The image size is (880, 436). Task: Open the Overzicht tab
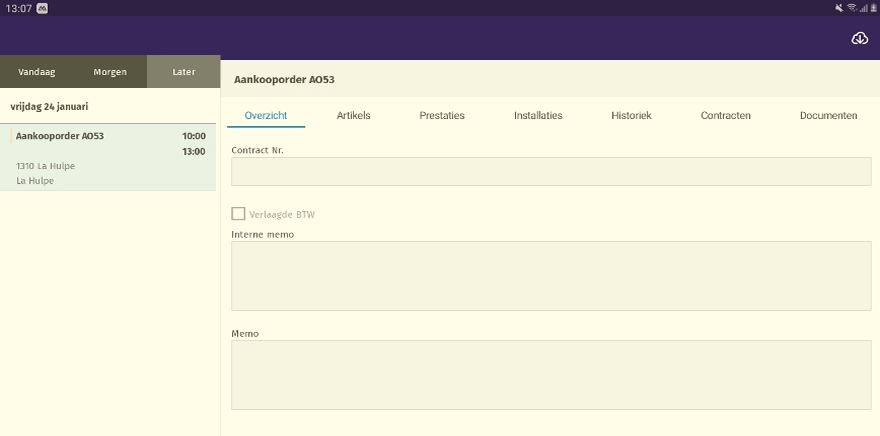266,115
